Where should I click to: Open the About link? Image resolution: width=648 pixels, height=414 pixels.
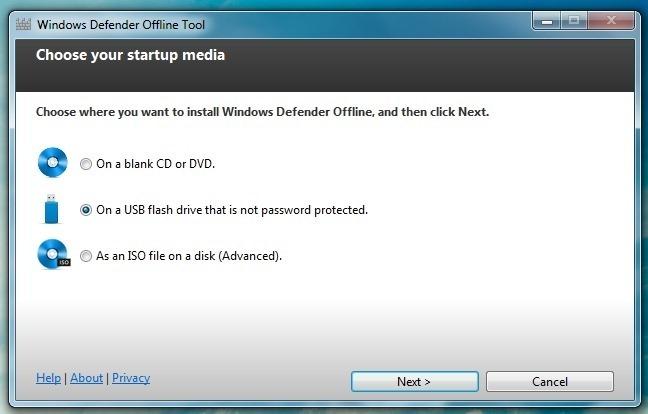pos(86,378)
